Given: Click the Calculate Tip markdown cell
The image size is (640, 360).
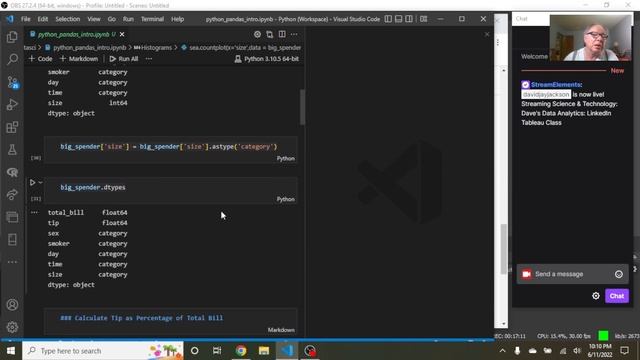Looking at the screenshot, I should click(171, 322).
